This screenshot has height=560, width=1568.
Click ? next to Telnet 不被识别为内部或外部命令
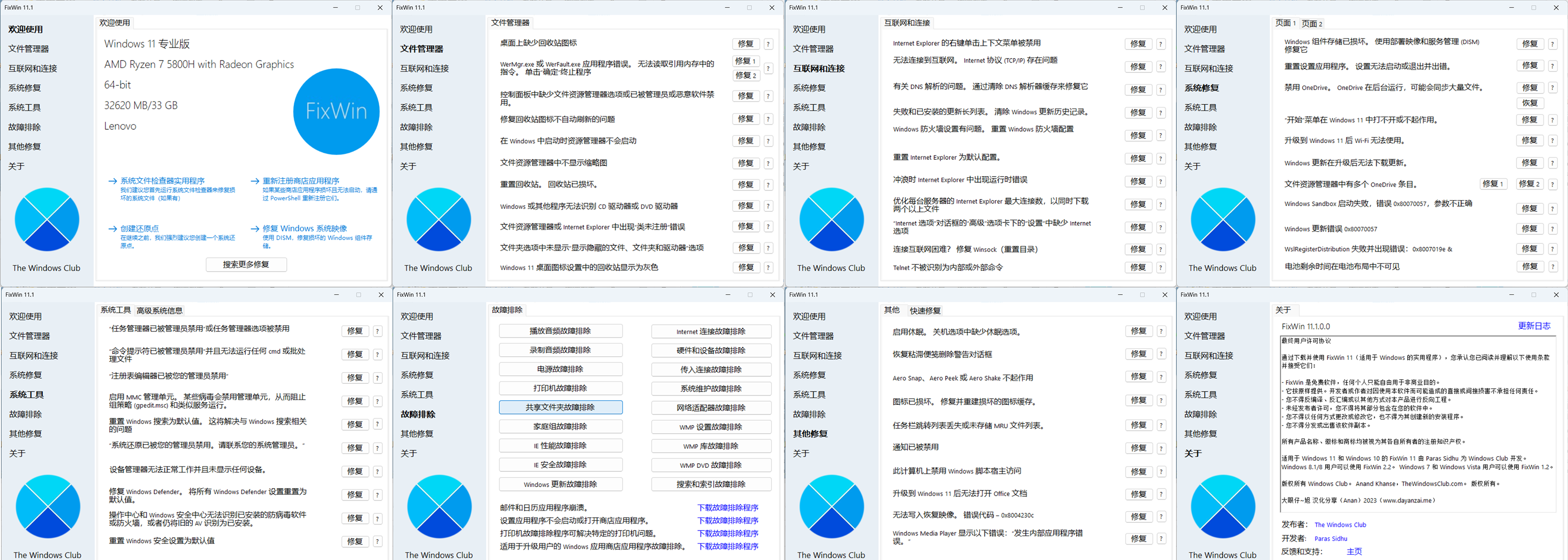tap(1161, 267)
